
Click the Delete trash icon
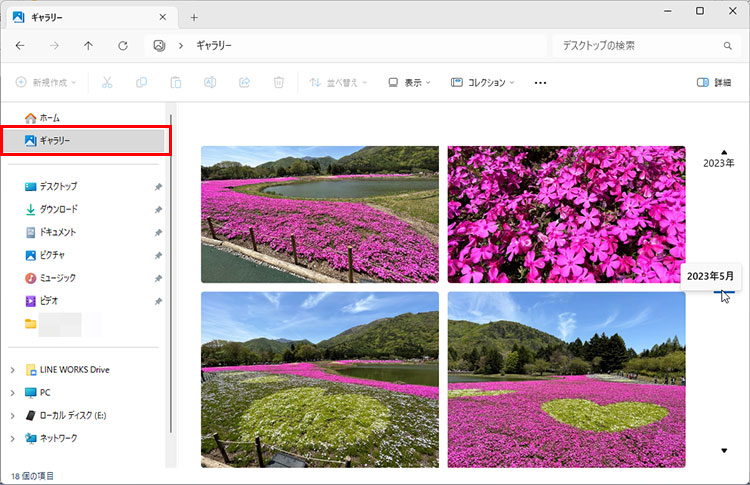pos(279,82)
